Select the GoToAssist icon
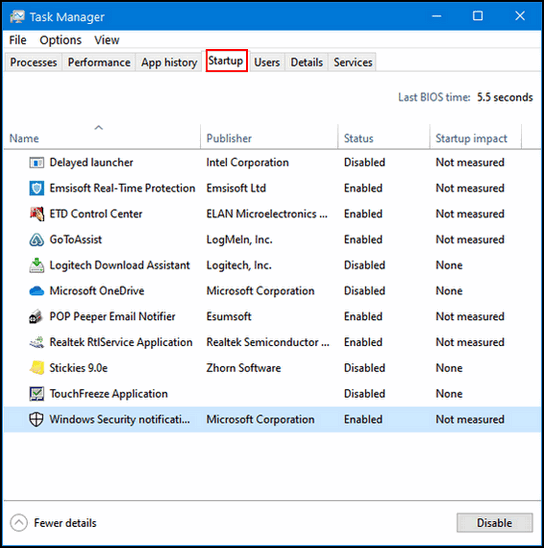This screenshot has height=548, width=544. (36, 240)
